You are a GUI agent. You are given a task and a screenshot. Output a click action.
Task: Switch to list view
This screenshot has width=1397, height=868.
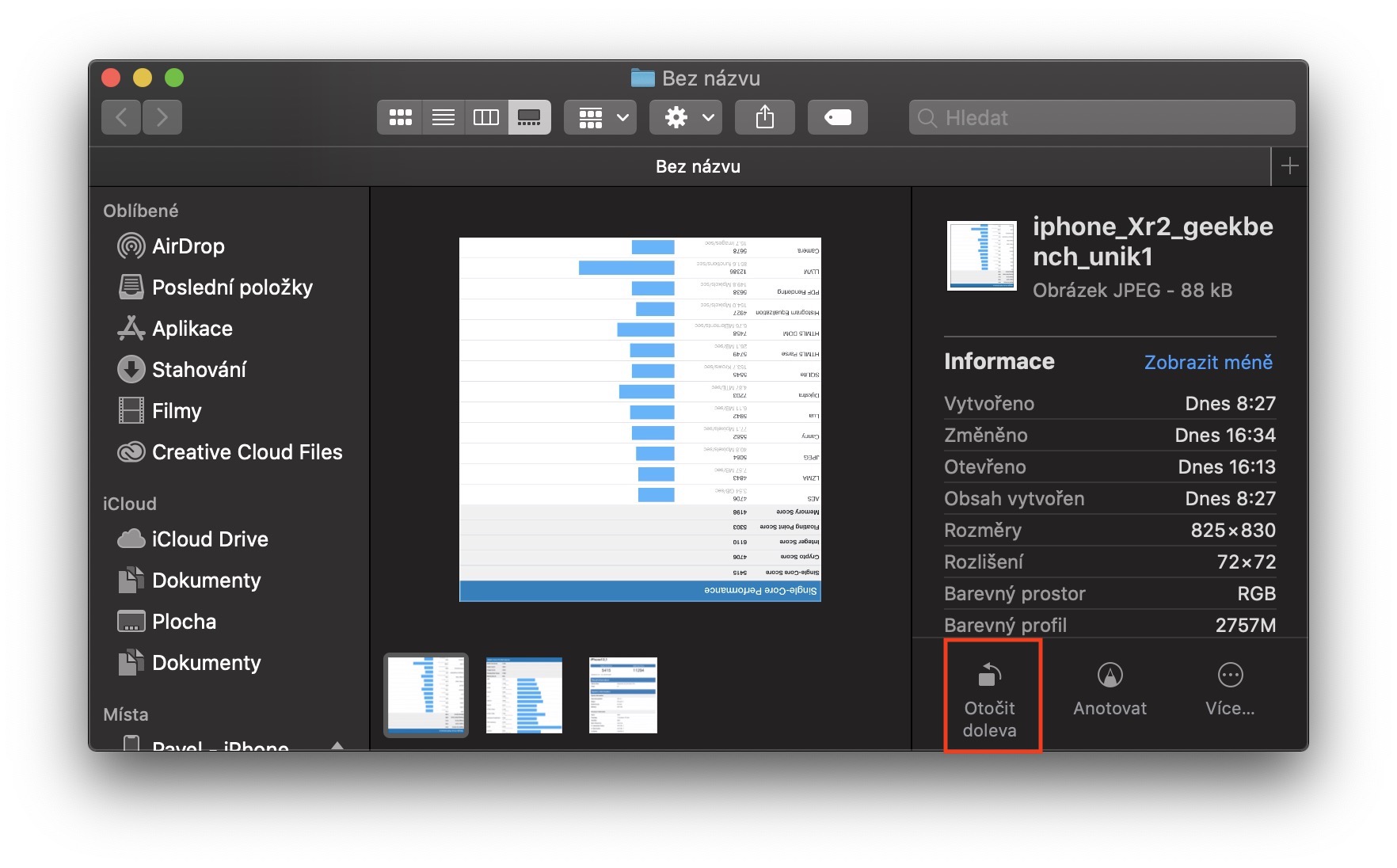443,117
